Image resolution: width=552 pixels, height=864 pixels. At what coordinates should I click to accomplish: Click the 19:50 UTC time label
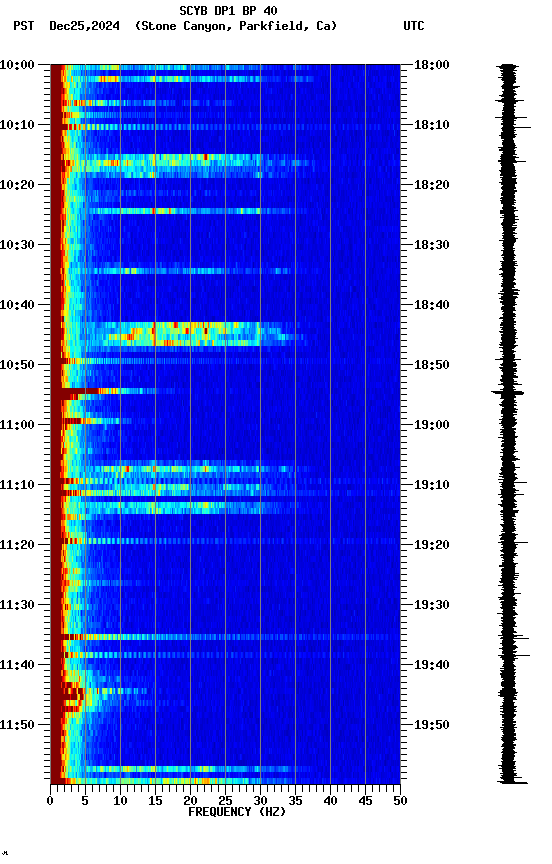click(432, 726)
